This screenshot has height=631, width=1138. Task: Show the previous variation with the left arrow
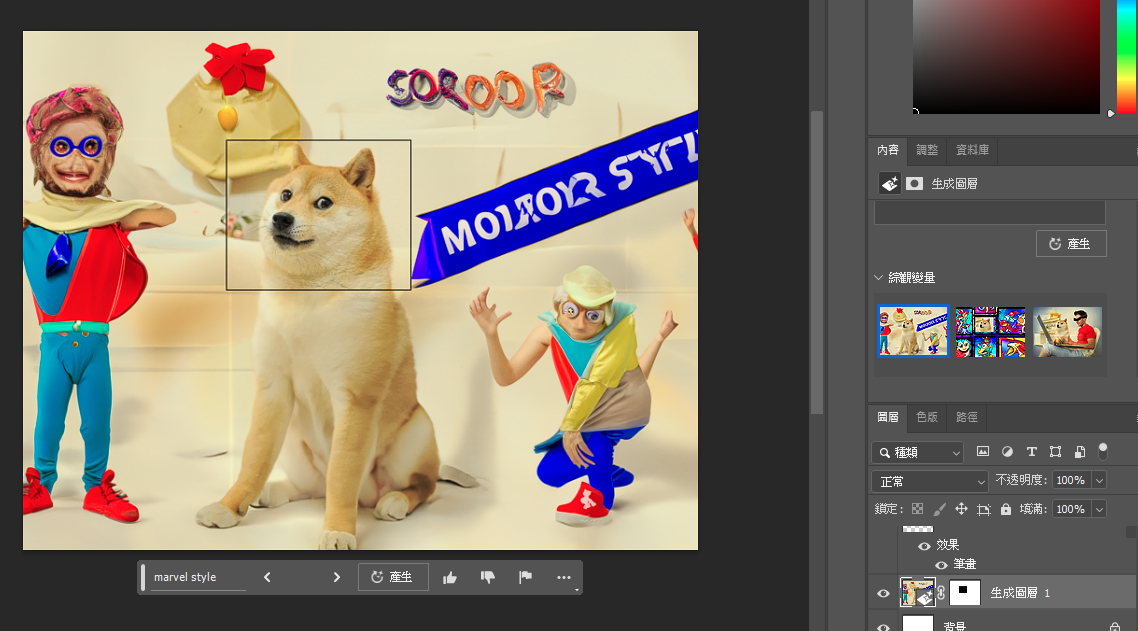click(x=267, y=577)
